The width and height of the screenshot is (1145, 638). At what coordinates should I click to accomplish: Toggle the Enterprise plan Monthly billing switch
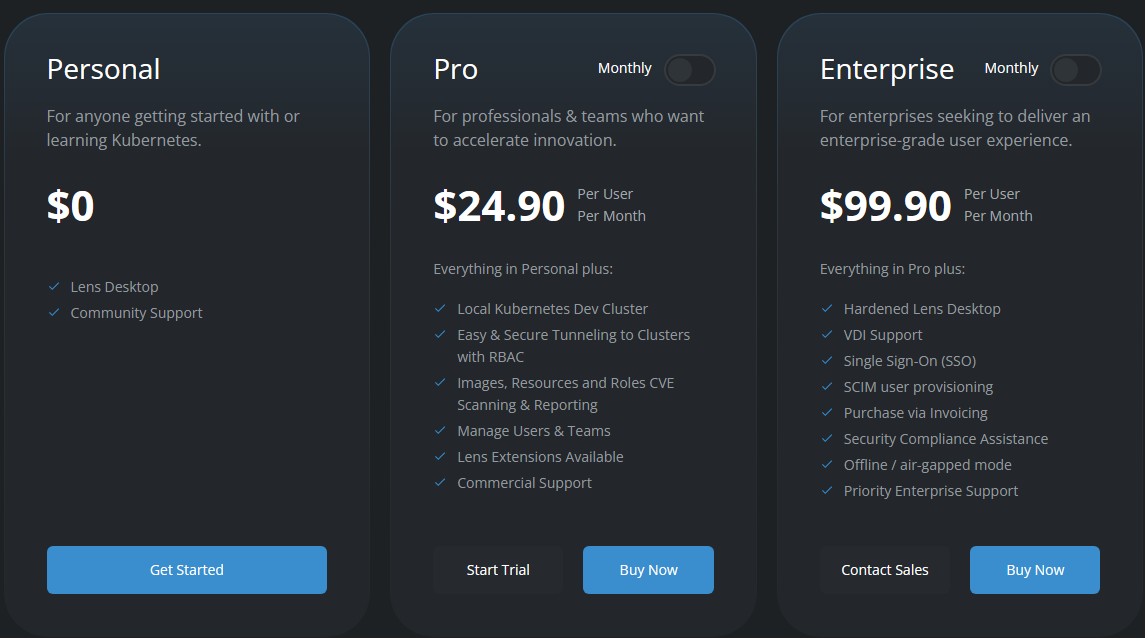(x=1076, y=70)
